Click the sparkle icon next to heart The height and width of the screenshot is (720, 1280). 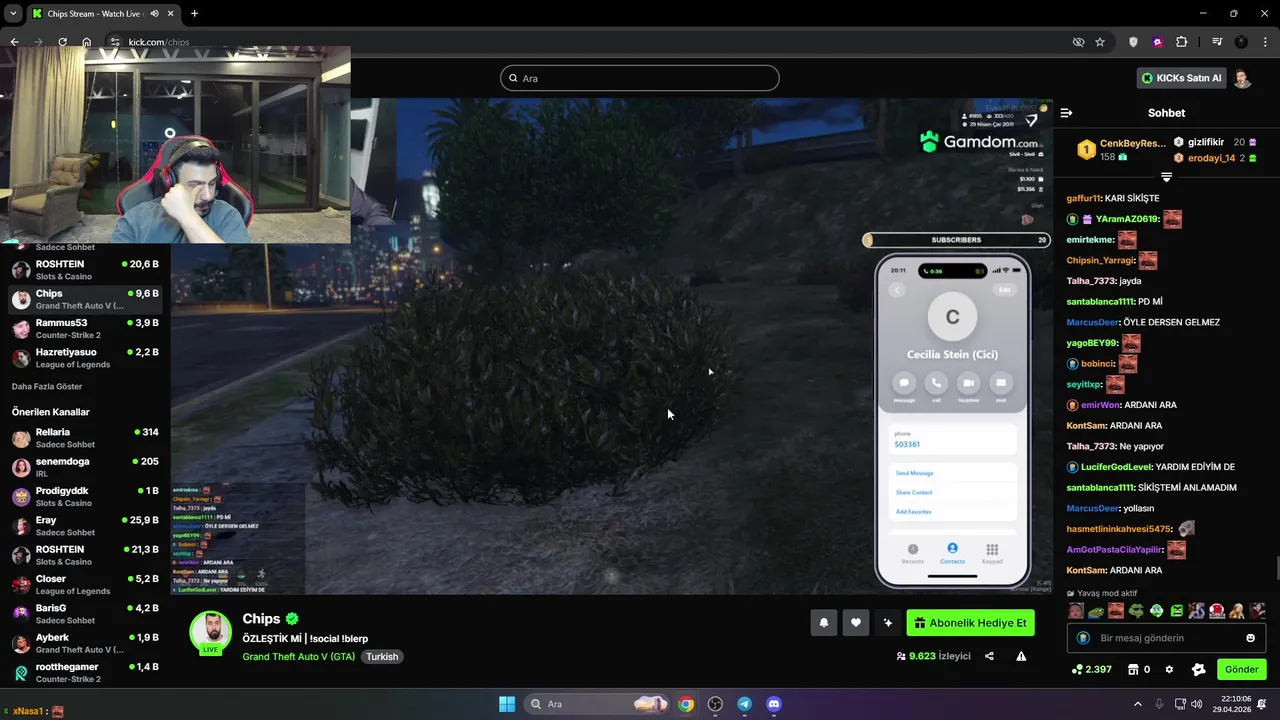[x=887, y=623]
